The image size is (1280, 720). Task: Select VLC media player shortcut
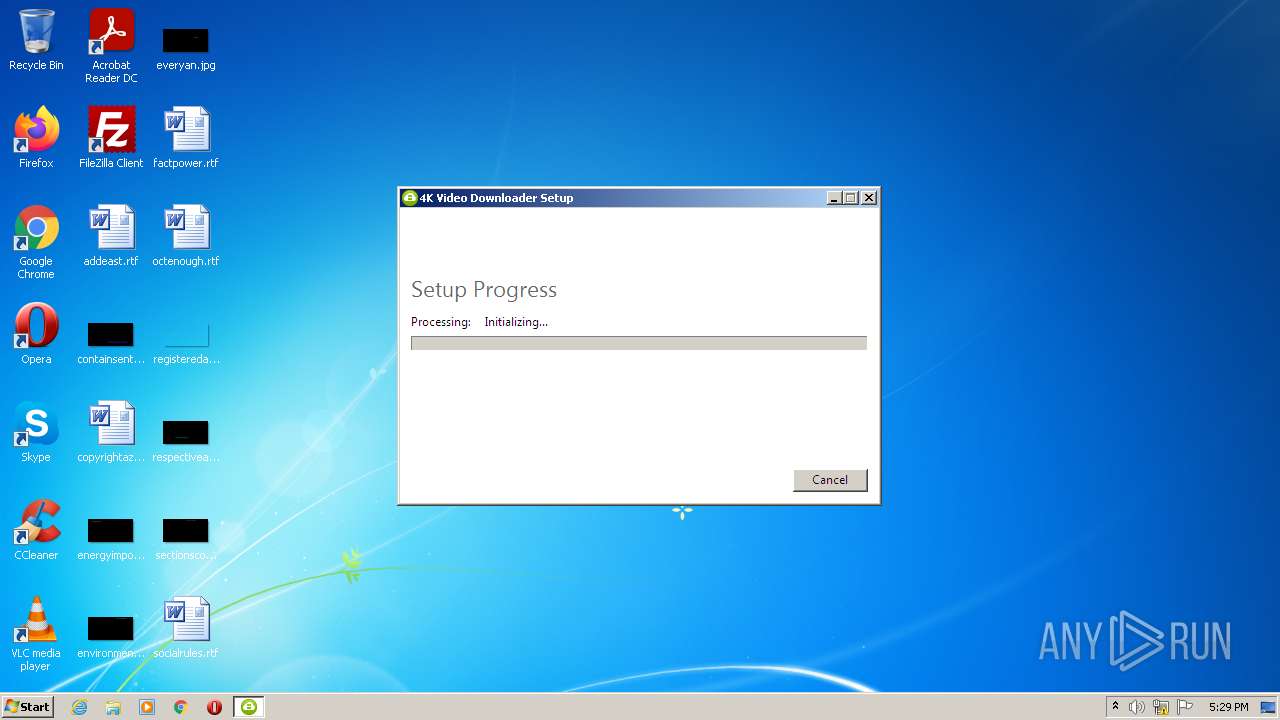tap(36, 634)
